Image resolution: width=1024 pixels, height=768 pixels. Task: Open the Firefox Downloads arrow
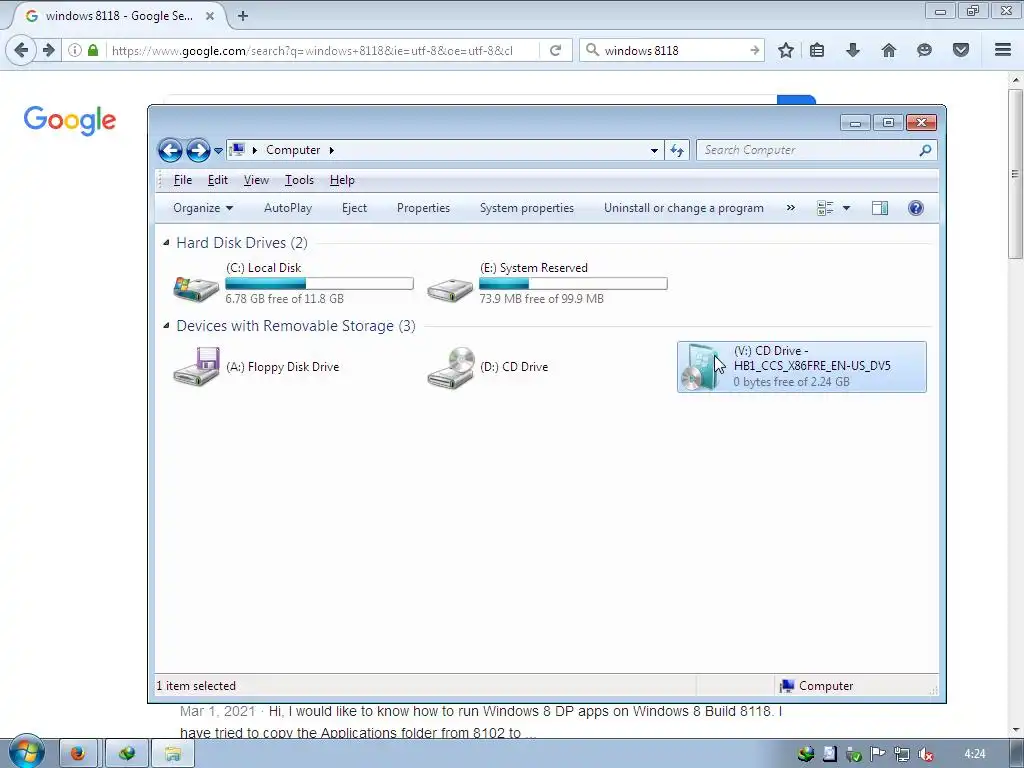tap(852, 50)
